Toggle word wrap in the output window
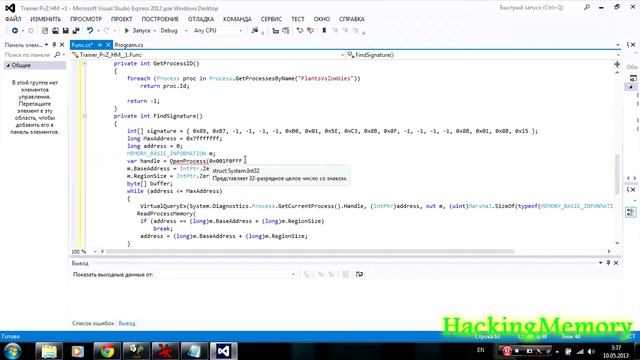 point(359,274)
